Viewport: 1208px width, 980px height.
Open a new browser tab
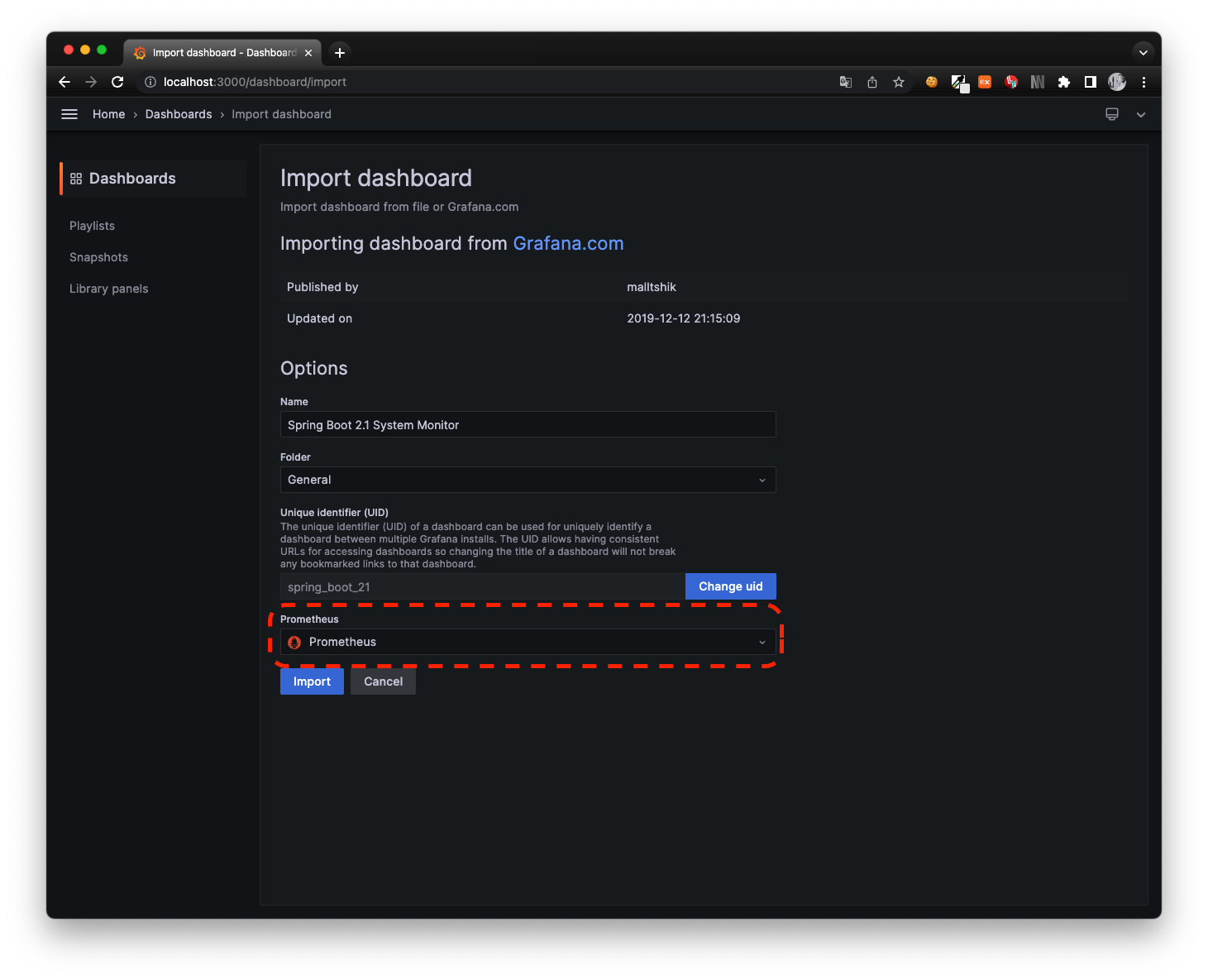(x=339, y=53)
